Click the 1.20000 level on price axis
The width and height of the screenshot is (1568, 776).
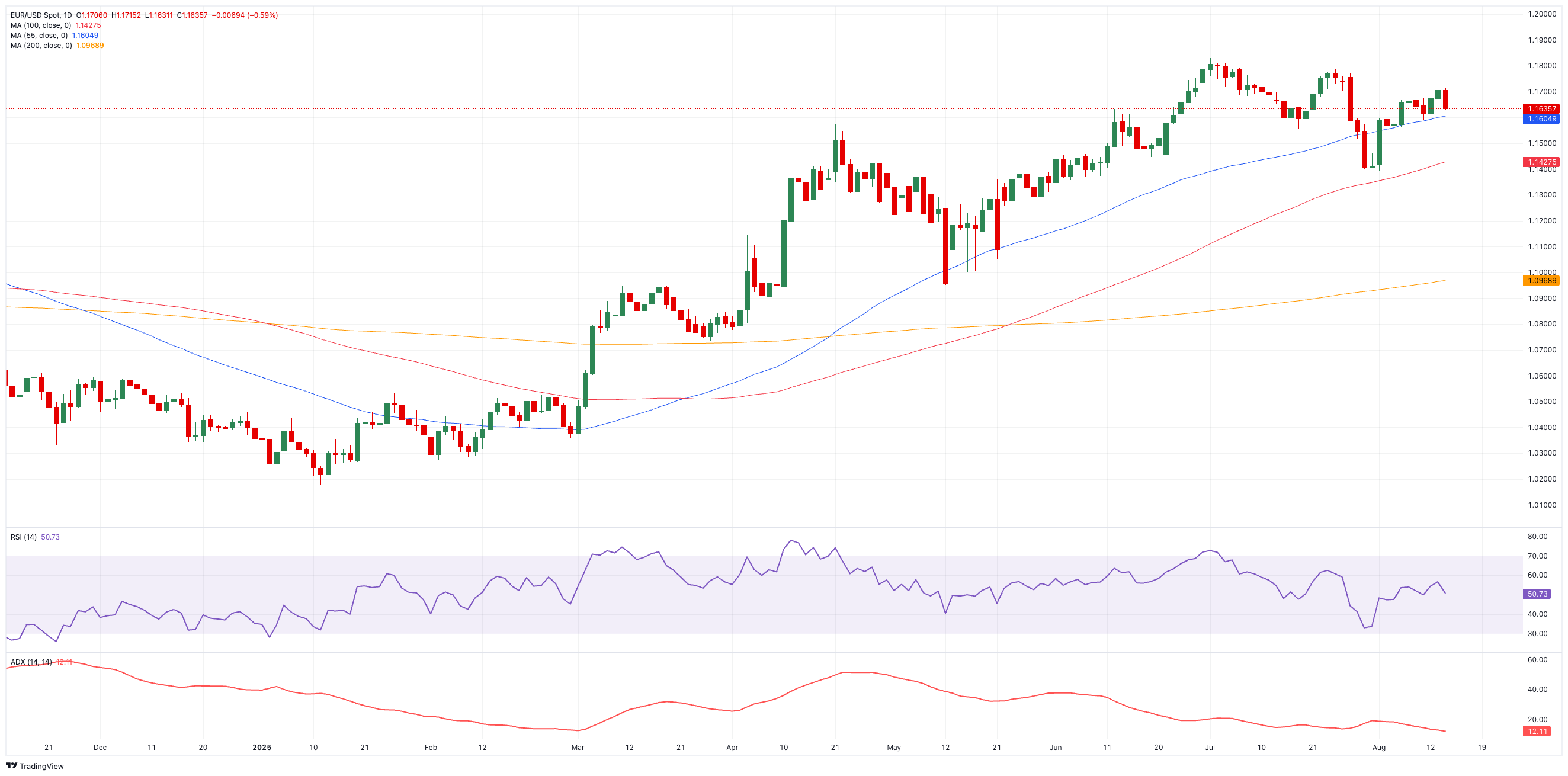click(1542, 14)
